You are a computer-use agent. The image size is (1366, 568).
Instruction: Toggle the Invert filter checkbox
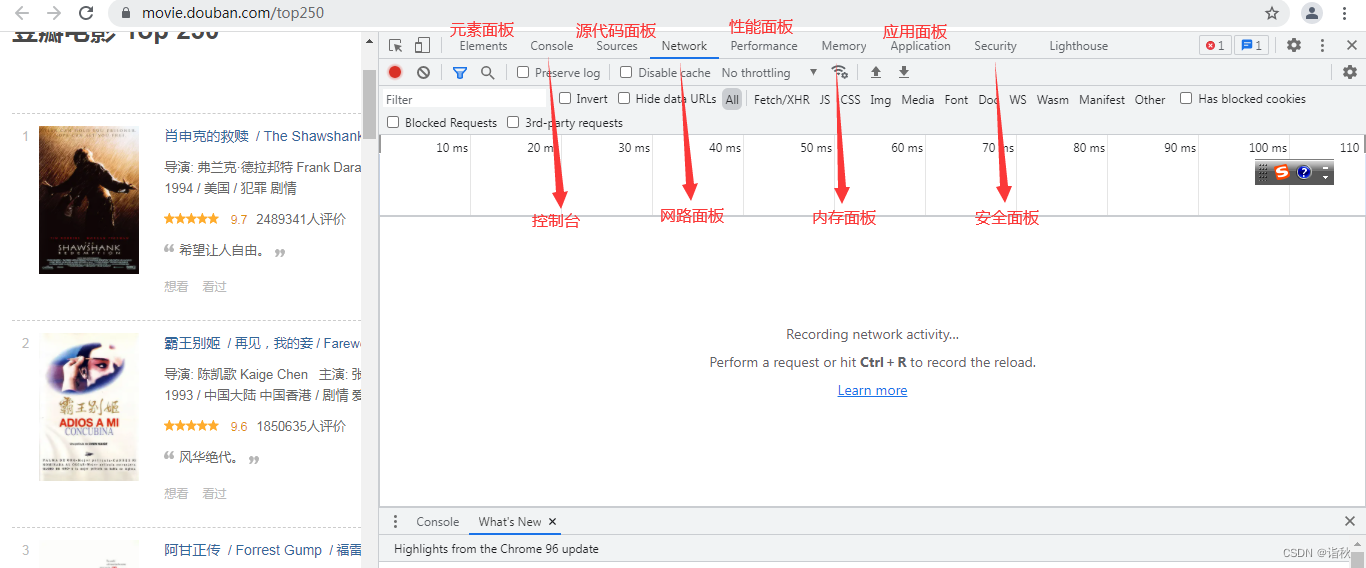(565, 98)
